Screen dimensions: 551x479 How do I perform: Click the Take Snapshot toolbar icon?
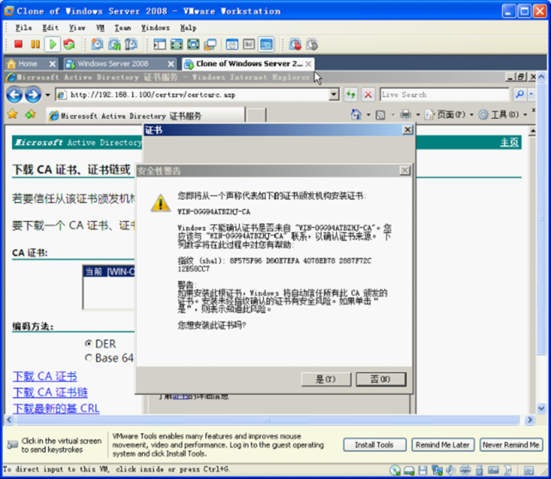(97, 44)
